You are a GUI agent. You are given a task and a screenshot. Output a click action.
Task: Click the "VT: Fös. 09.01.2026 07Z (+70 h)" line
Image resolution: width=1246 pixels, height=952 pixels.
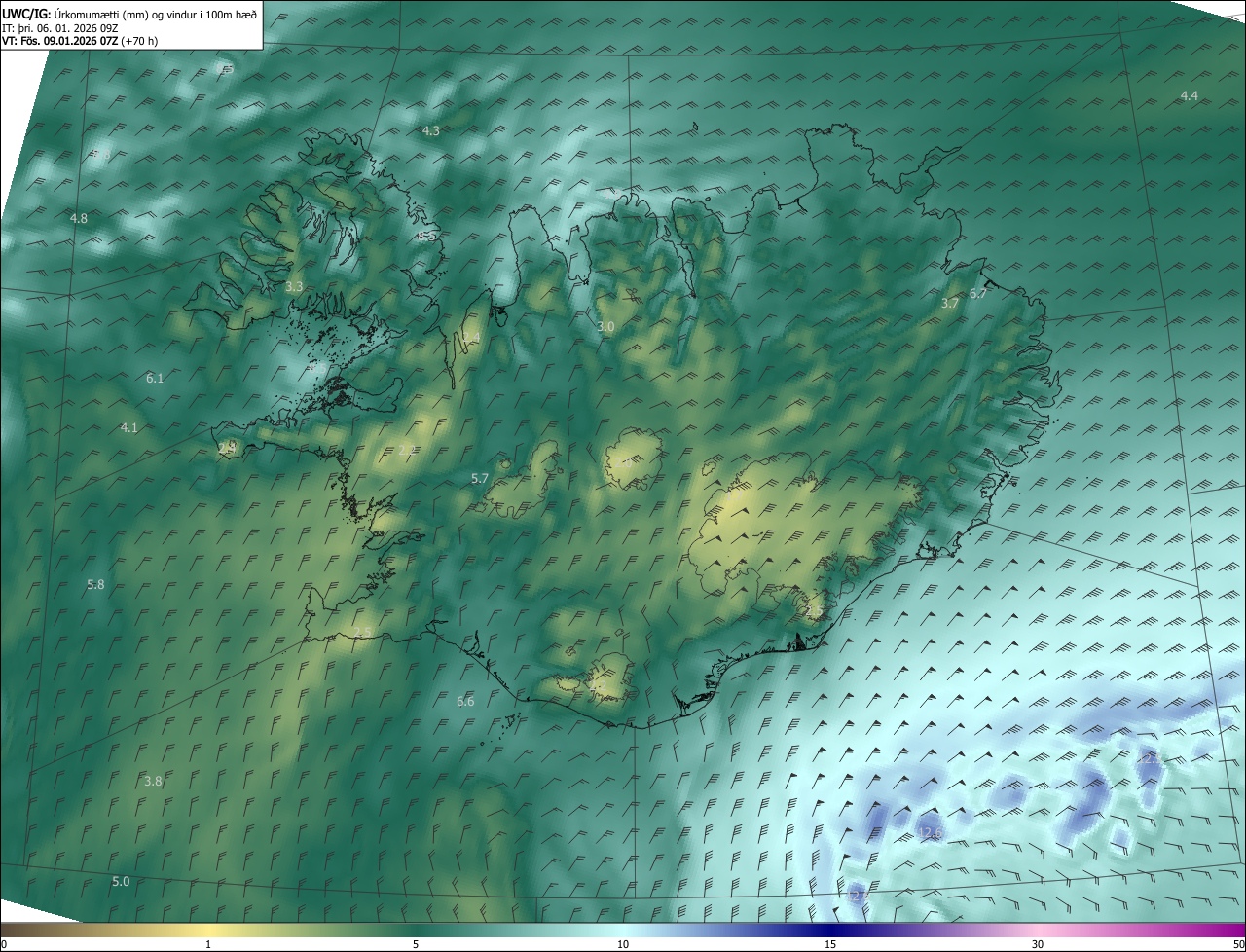(x=80, y=41)
